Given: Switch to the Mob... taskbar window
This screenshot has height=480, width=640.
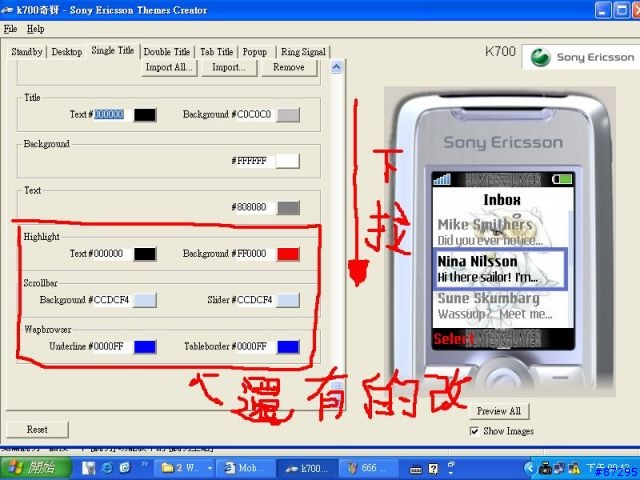Looking at the screenshot, I should 246,468.
